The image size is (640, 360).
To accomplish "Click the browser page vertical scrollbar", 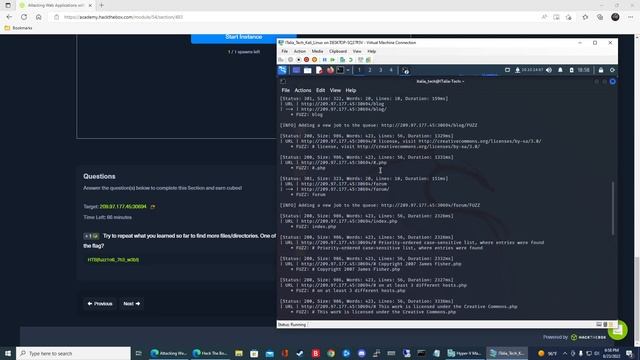I will (637, 300).
